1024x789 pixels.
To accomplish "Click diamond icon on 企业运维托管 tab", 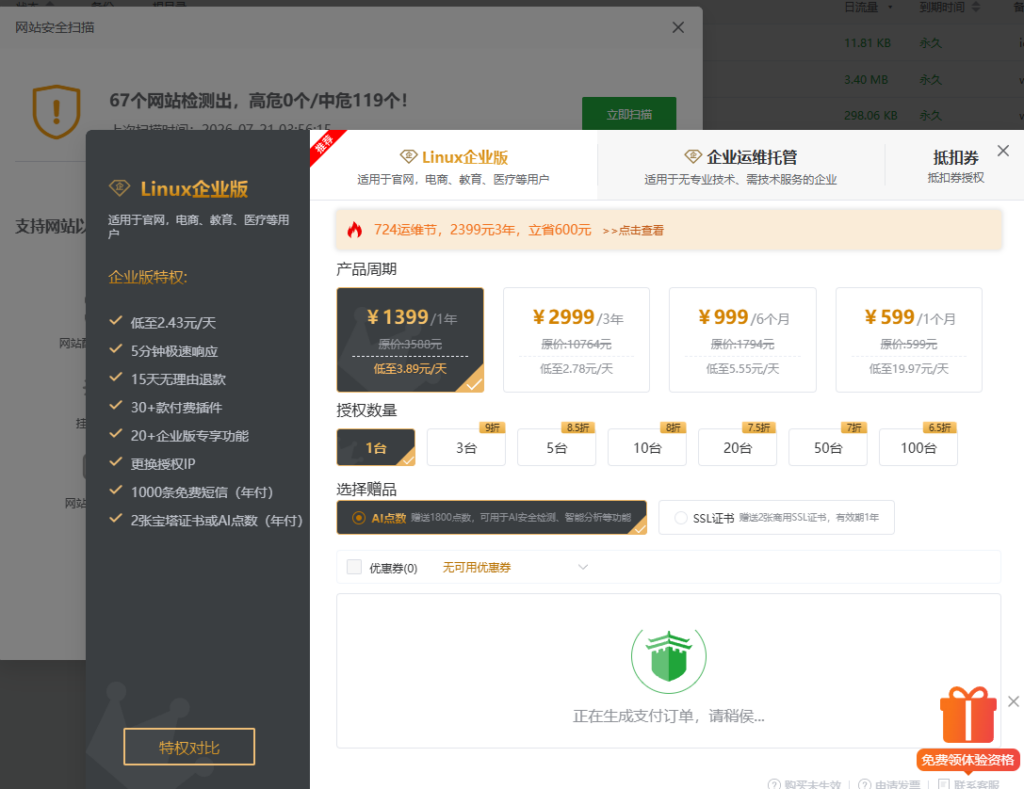I will (693, 157).
